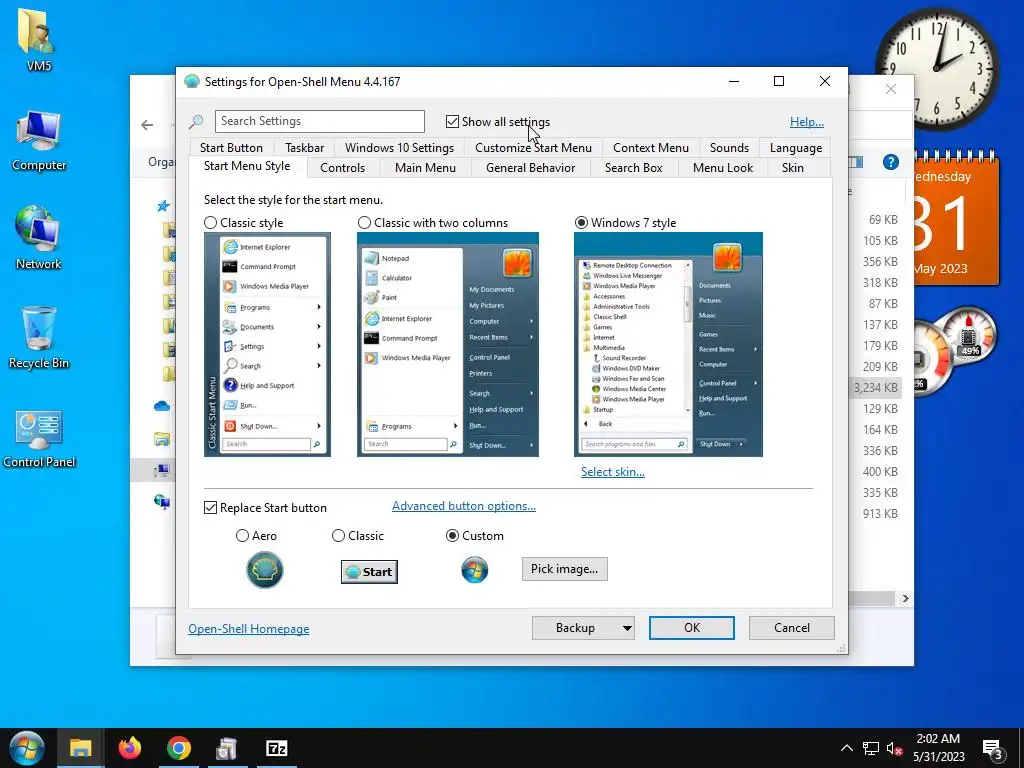Select the Windows 7 style radio button
The height and width of the screenshot is (768, 1024).
pos(581,223)
